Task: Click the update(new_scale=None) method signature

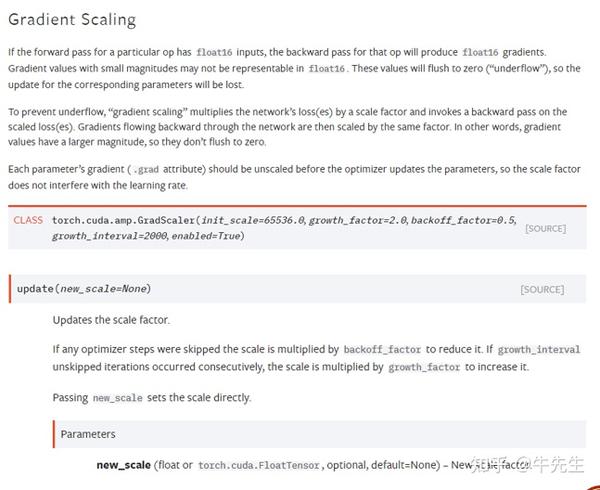Action: (x=83, y=289)
